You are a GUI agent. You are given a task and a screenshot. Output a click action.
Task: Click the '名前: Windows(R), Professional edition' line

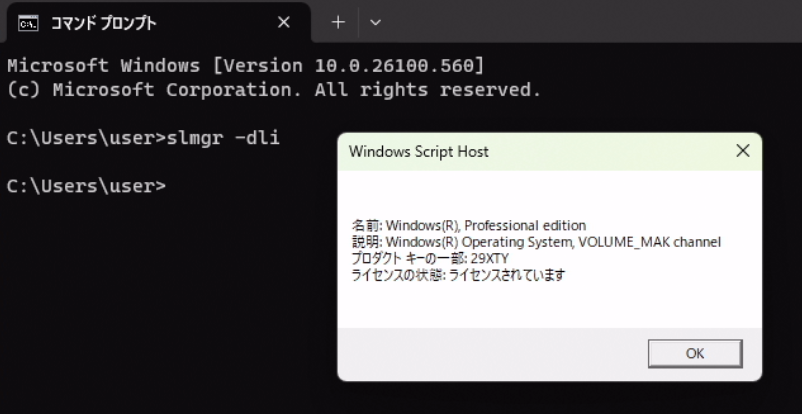pos(469,225)
